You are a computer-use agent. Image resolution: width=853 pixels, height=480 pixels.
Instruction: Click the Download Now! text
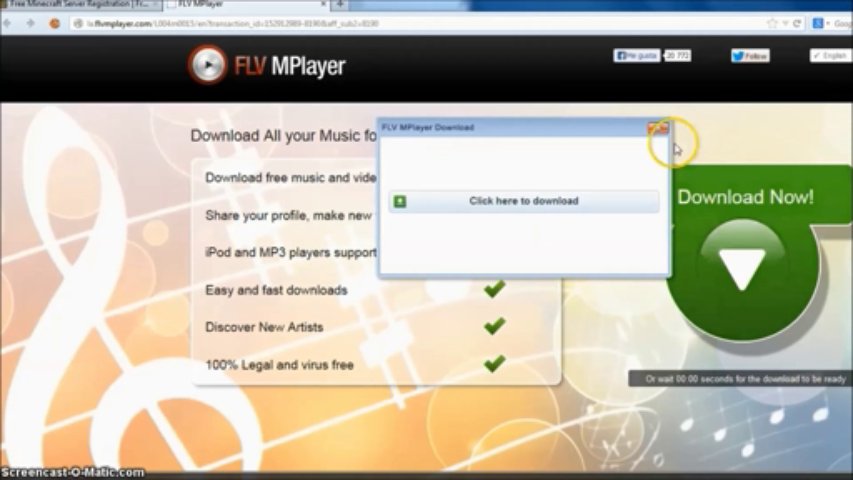[745, 197]
